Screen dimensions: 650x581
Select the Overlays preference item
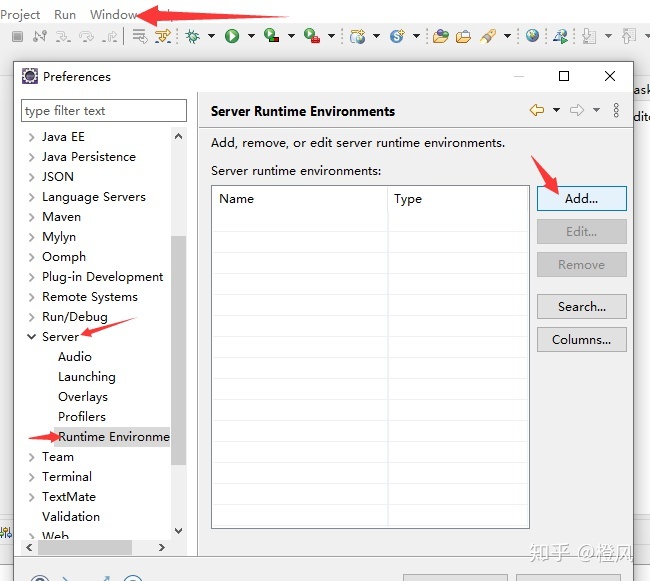[x=83, y=397]
